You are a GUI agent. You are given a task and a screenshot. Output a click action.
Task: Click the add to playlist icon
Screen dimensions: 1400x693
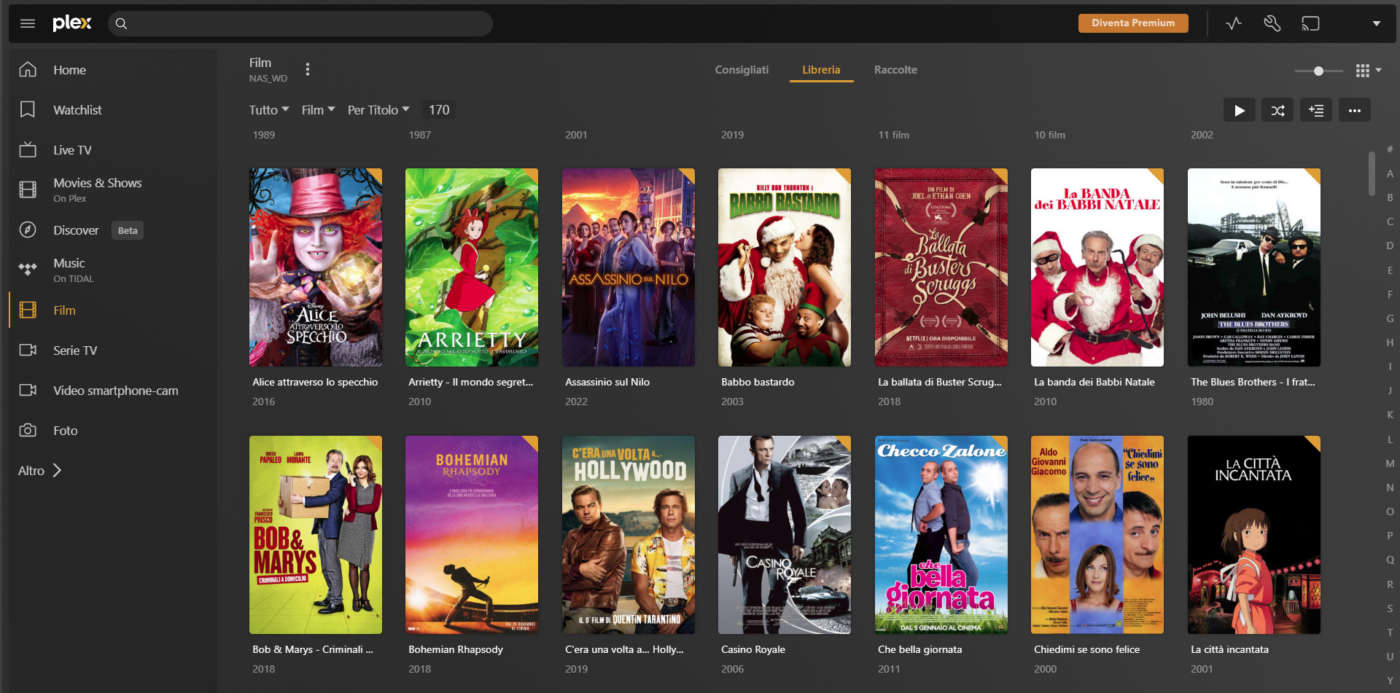pyautogui.click(x=1316, y=111)
